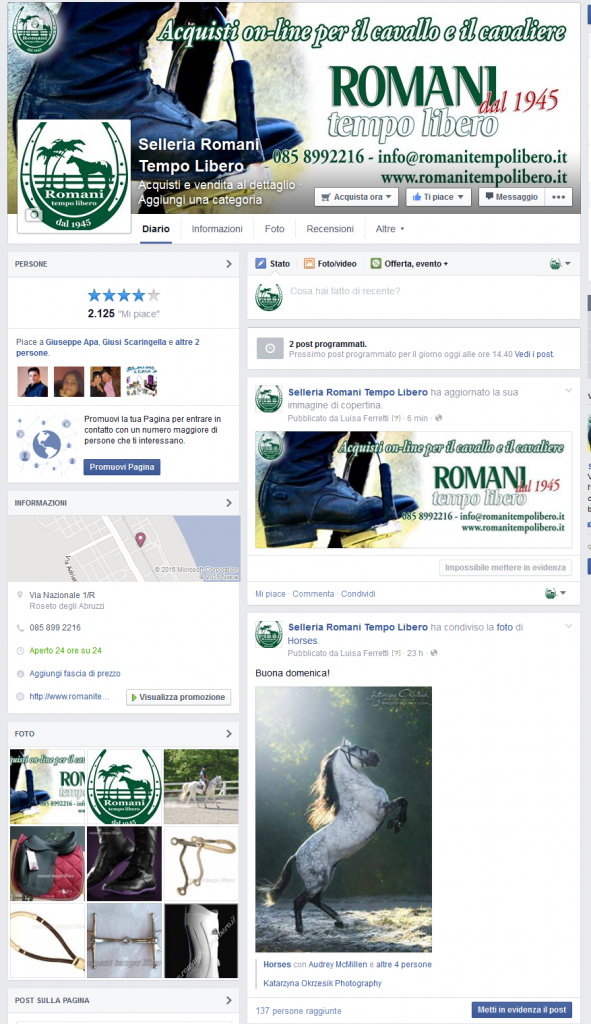Switch to the Diario tab

point(156,229)
